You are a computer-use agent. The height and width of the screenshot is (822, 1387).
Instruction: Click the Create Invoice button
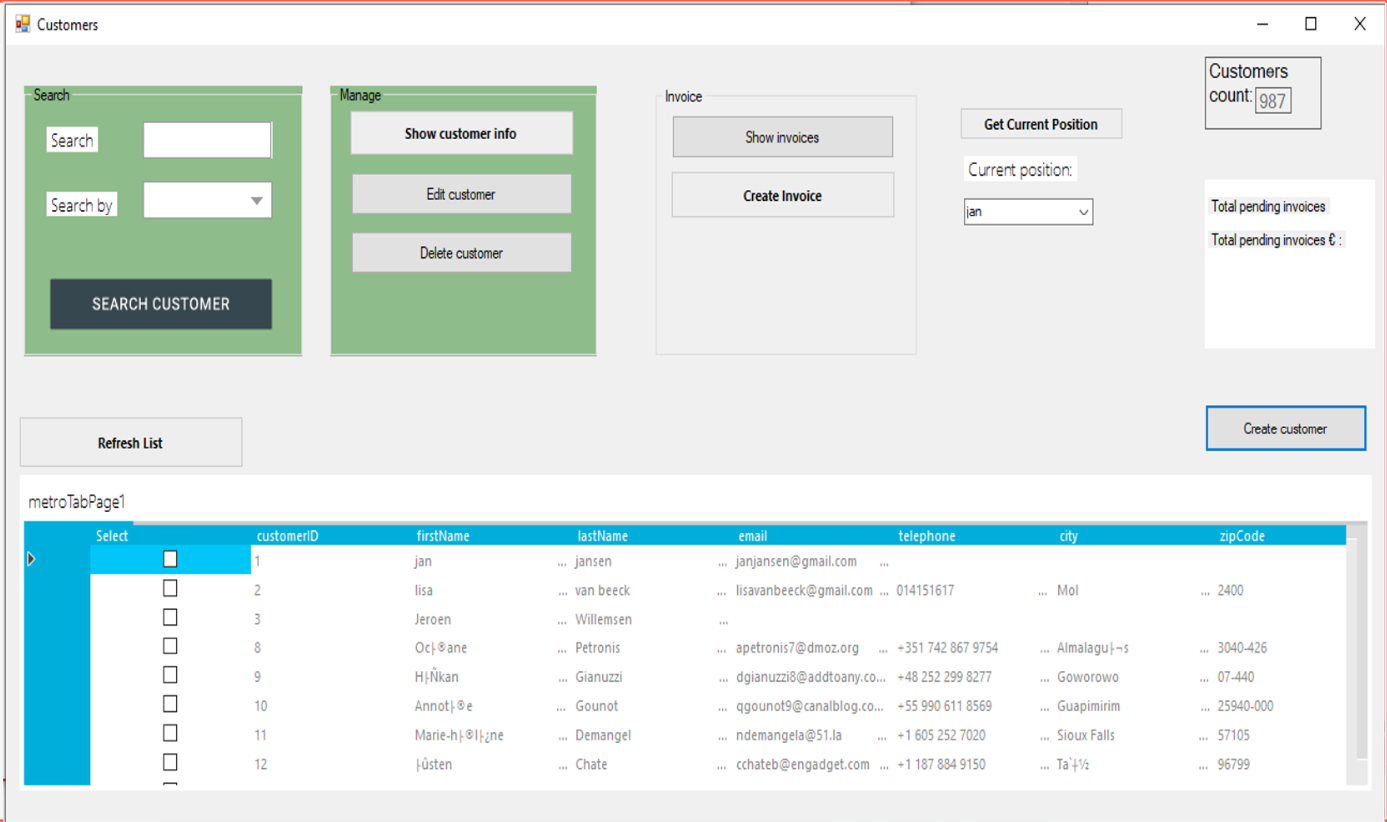coord(782,196)
